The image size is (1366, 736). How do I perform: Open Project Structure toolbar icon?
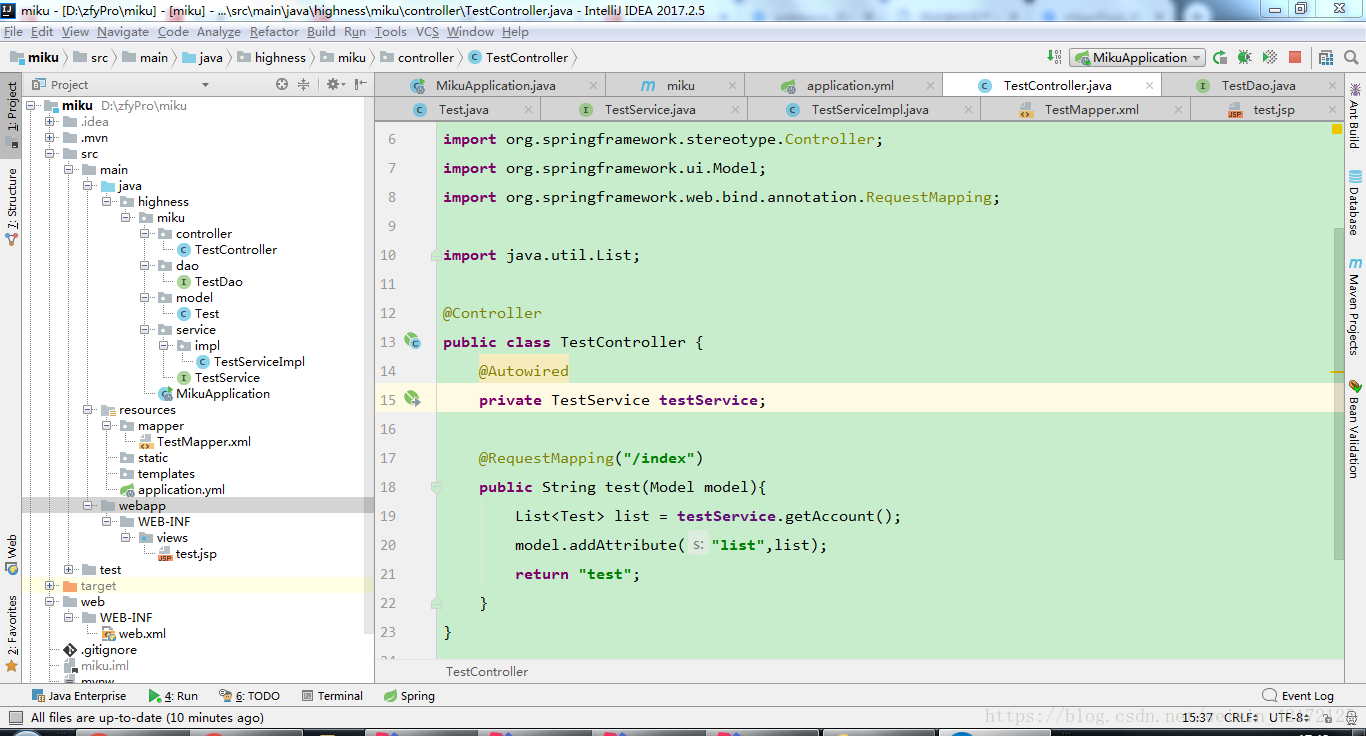pos(1325,57)
